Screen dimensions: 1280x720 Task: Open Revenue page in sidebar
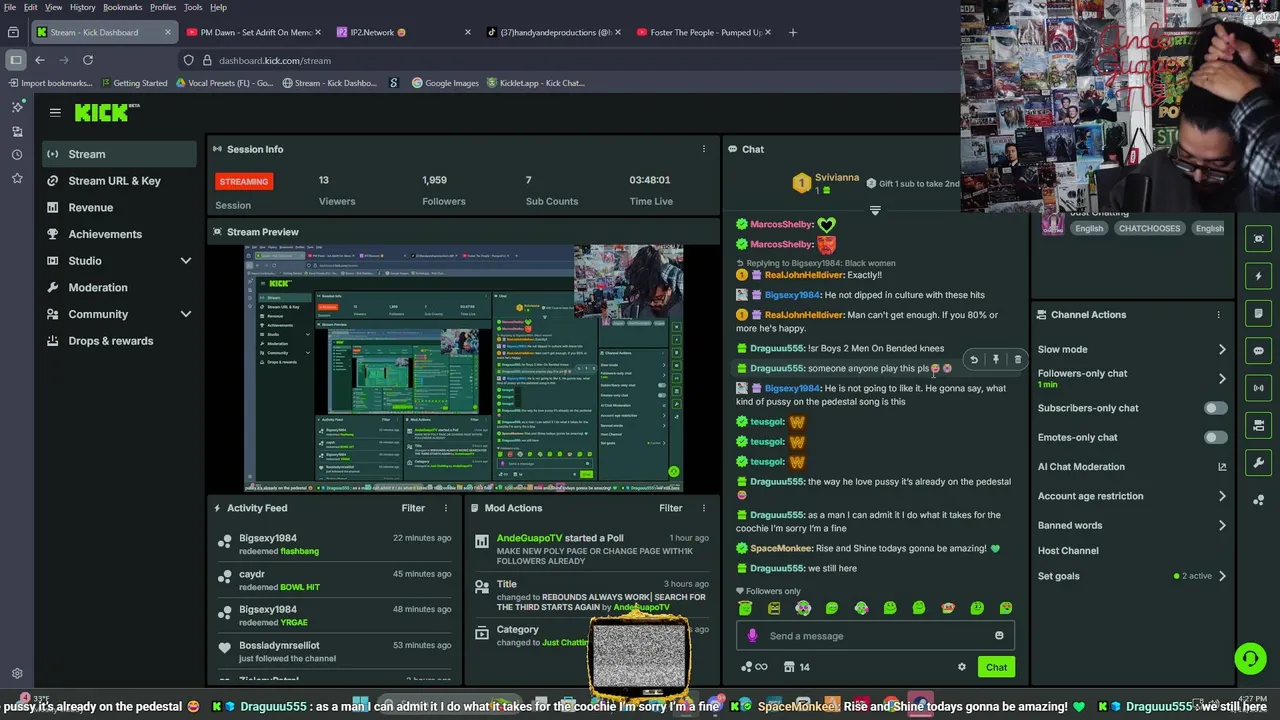click(120, 208)
